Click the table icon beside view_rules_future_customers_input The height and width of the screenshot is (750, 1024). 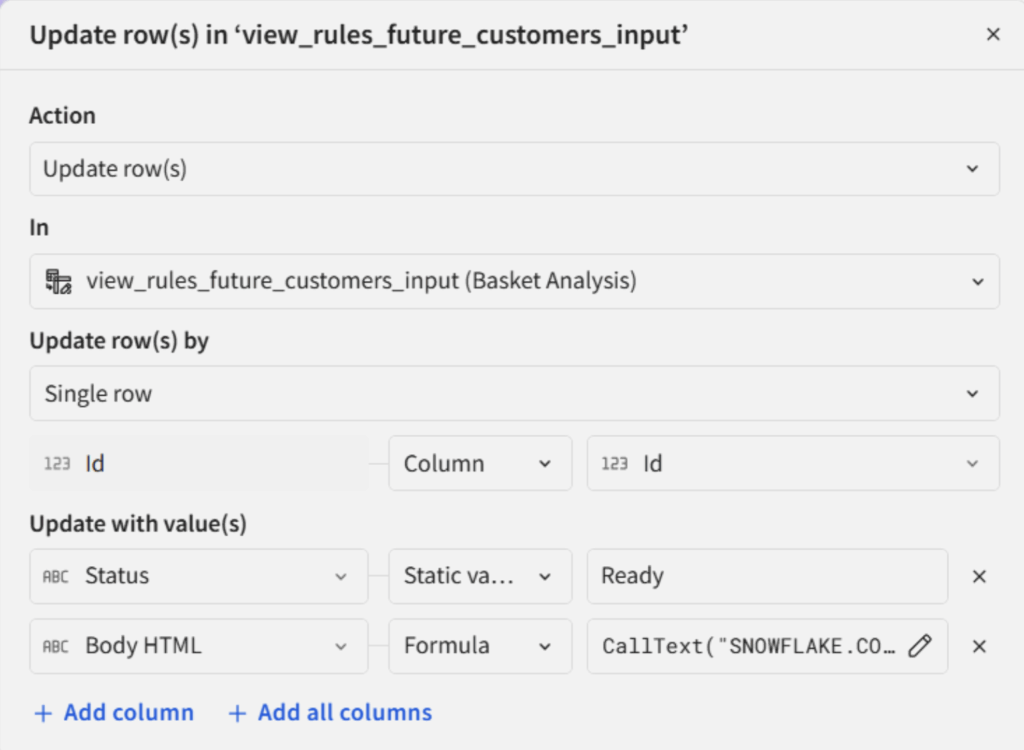[x=58, y=281]
